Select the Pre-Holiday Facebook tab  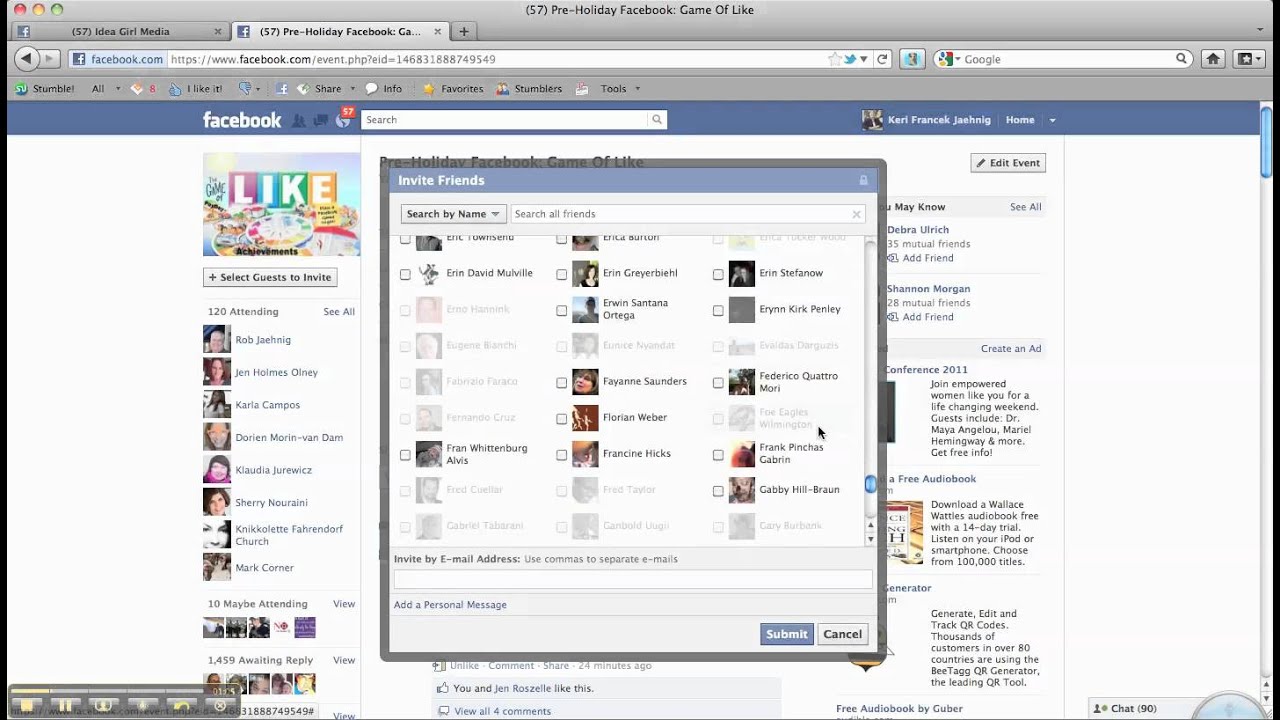pyautogui.click(x=340, y=31)
